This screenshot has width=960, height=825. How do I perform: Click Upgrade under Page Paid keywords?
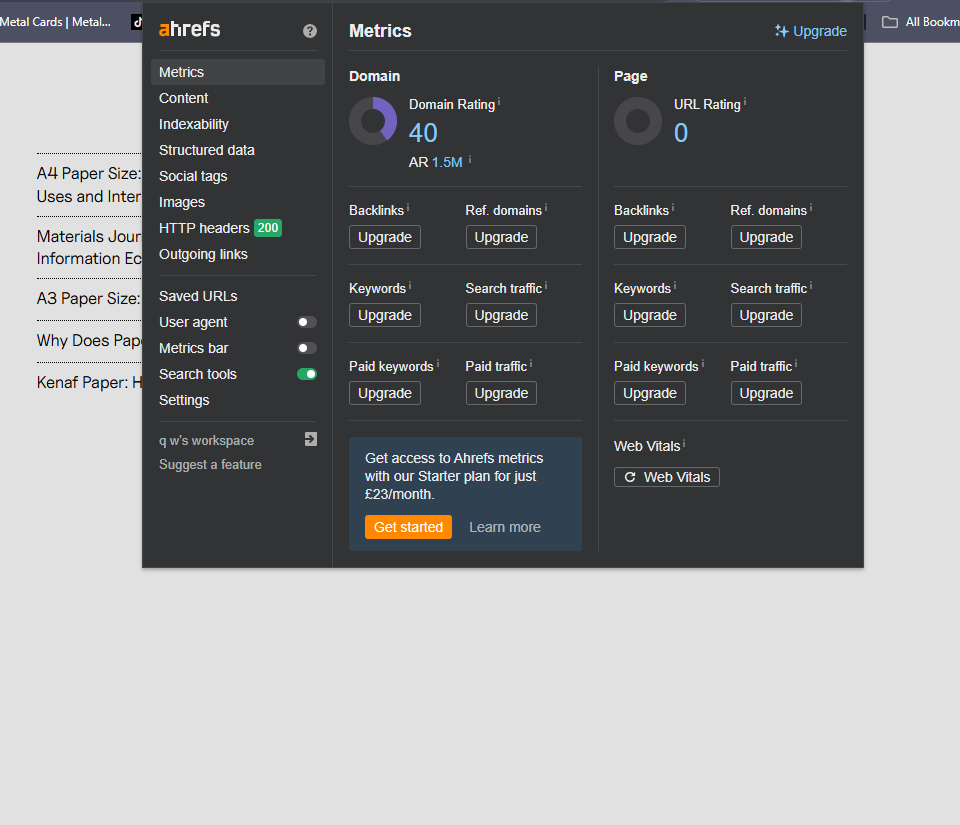click(650, 393)
